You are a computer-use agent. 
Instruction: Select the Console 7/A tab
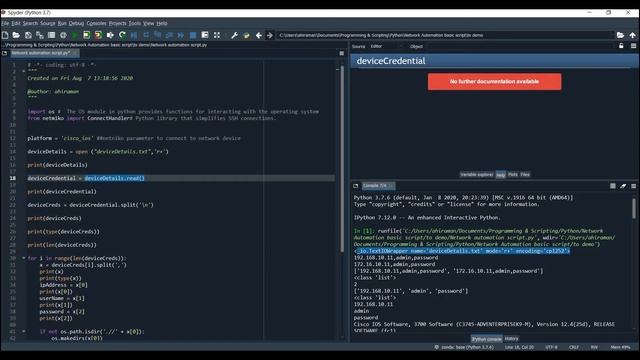pos(378,186)
